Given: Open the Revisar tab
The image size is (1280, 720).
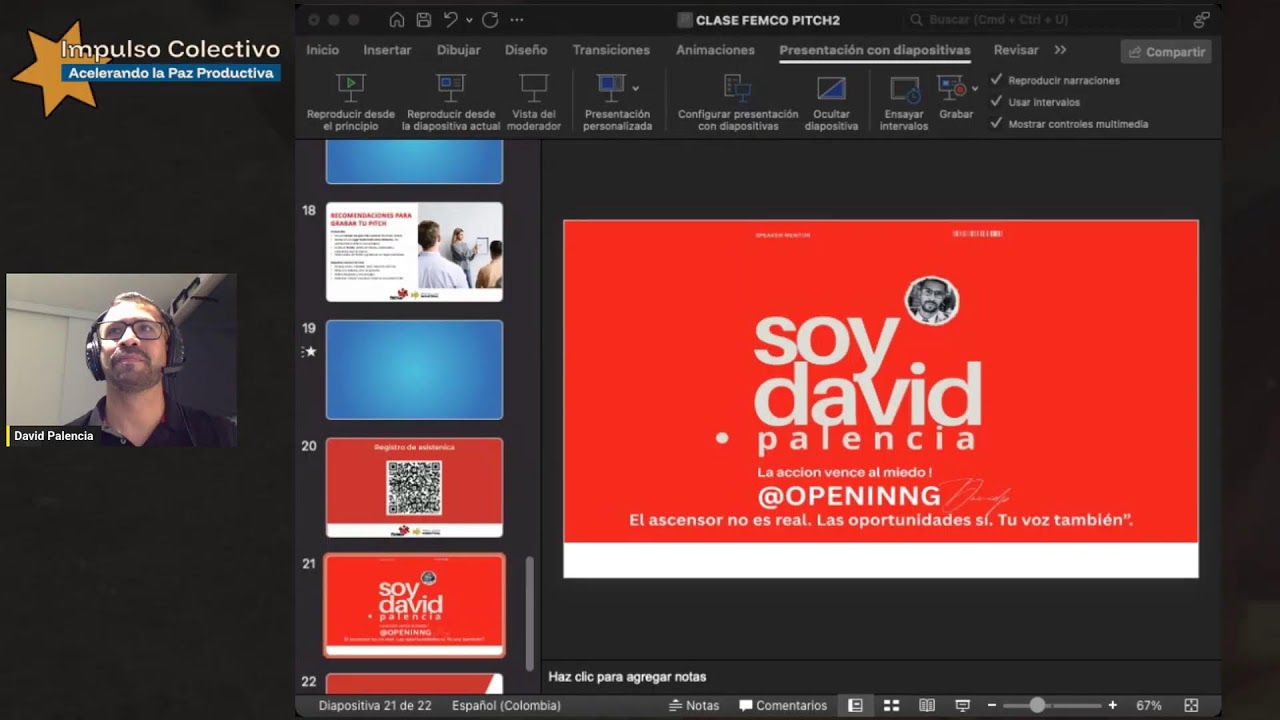Looking at the screenshot, I should pyautogui.click(x=1016, y=49).
